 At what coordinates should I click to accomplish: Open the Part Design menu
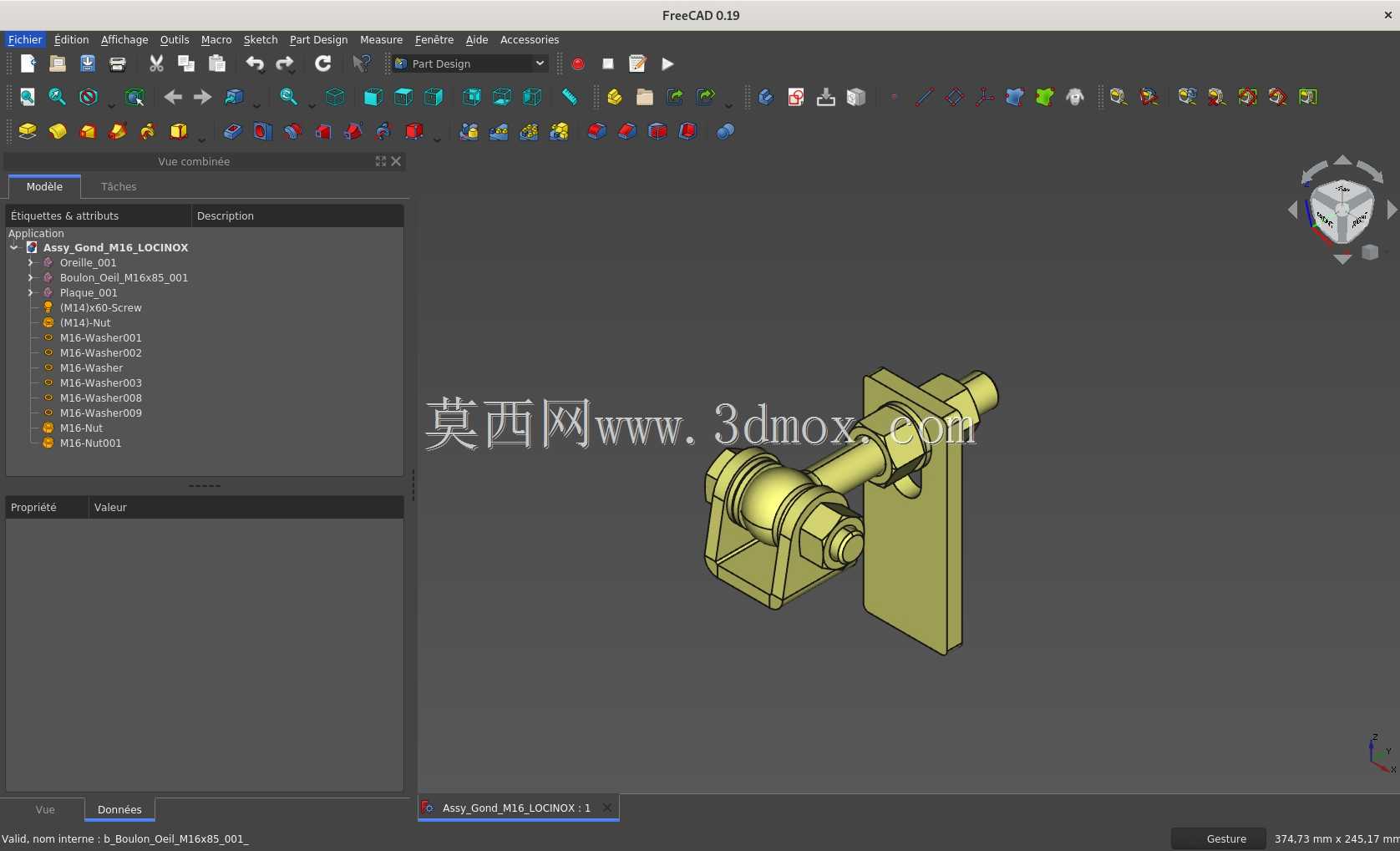tap(318, 39)
